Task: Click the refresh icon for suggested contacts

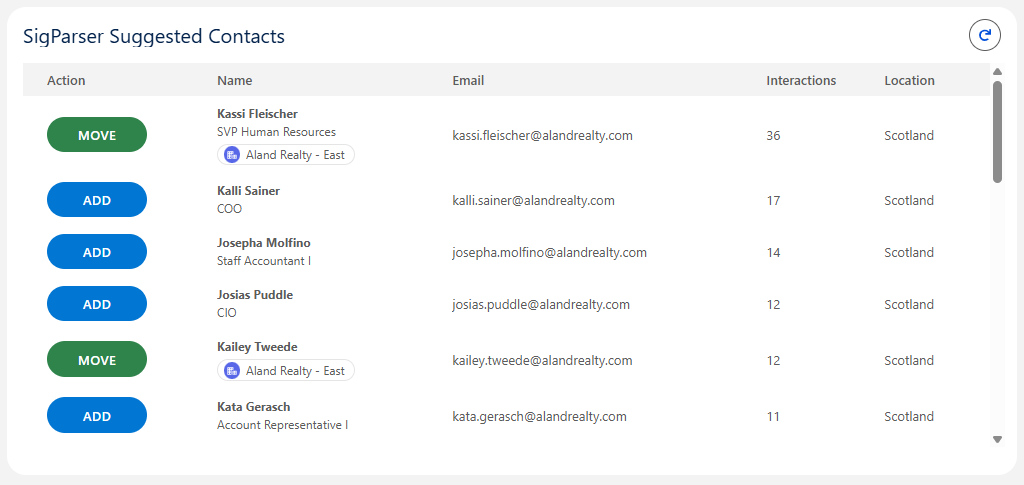Action: click(984, 35)
